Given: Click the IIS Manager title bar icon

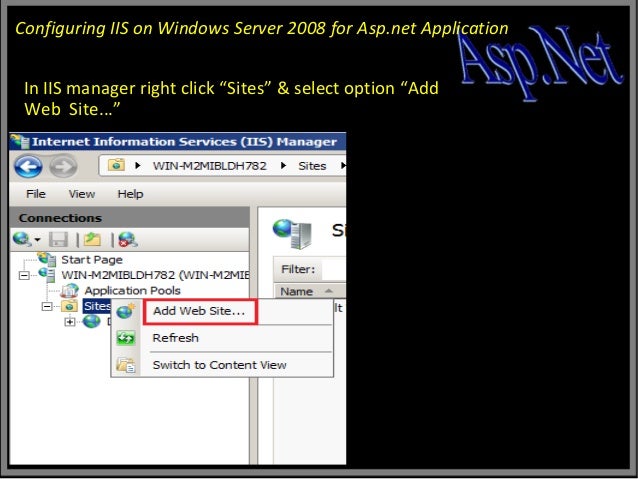Looking at the screenshot, I should click(x=20, y=142).
